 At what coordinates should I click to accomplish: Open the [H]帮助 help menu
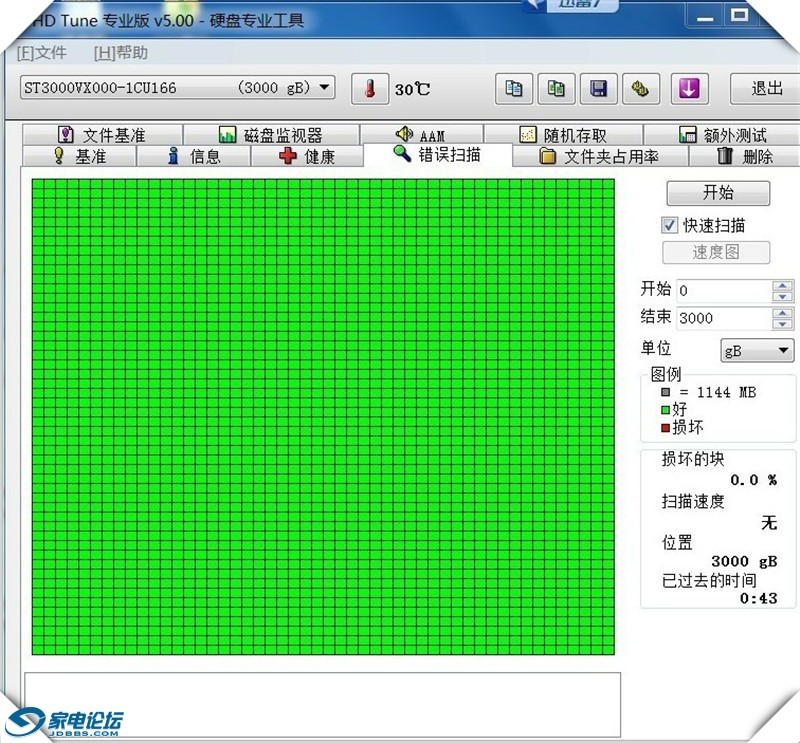[x=120, y=52]
